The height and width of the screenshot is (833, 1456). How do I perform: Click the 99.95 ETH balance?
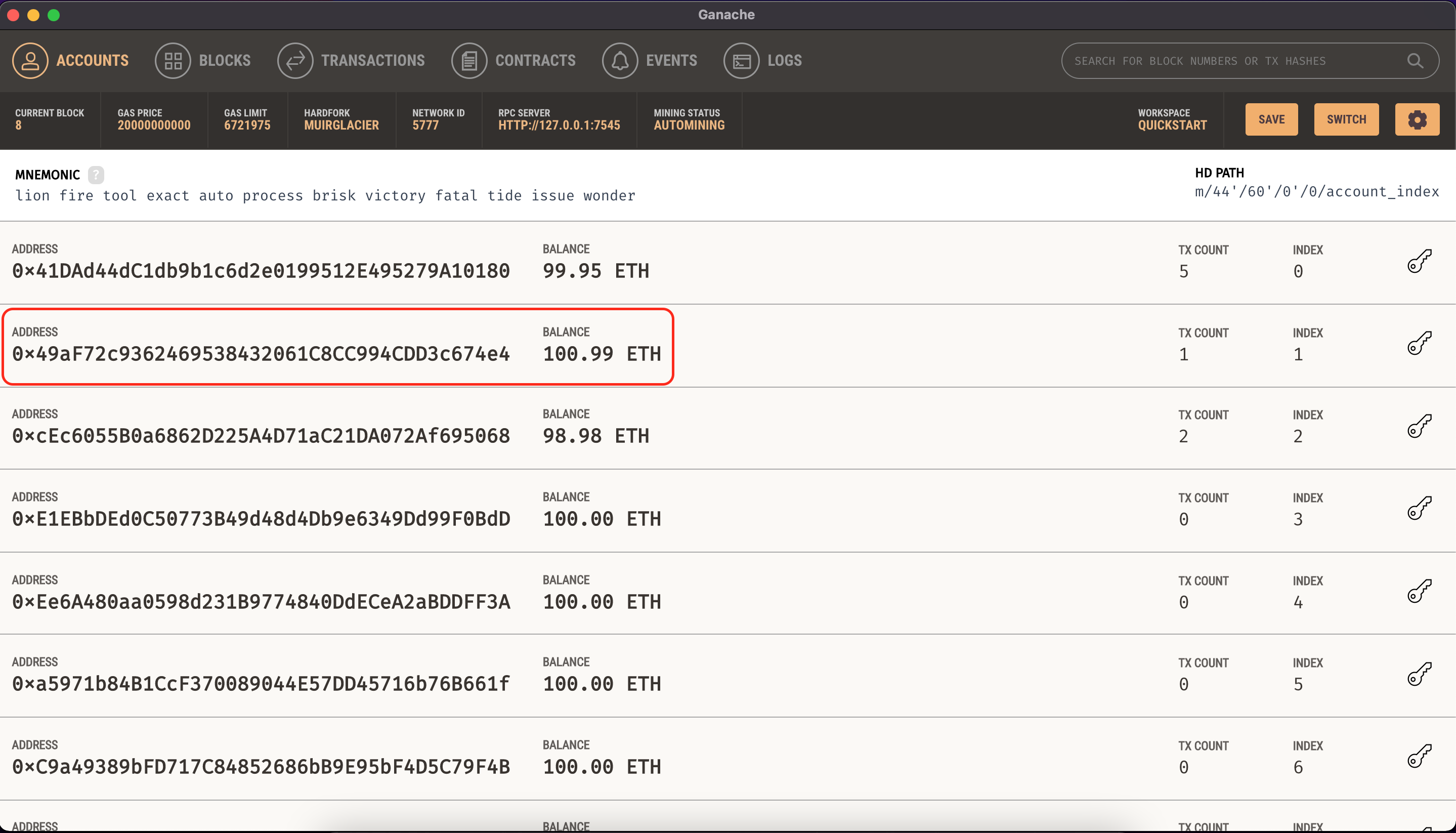tap(596, 271)
